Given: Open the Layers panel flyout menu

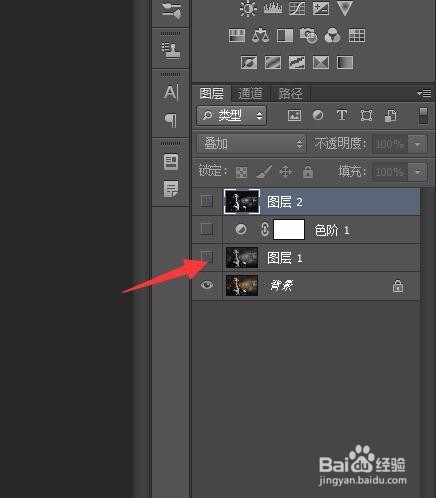Looking at the screenshot, I should (424, 94).
